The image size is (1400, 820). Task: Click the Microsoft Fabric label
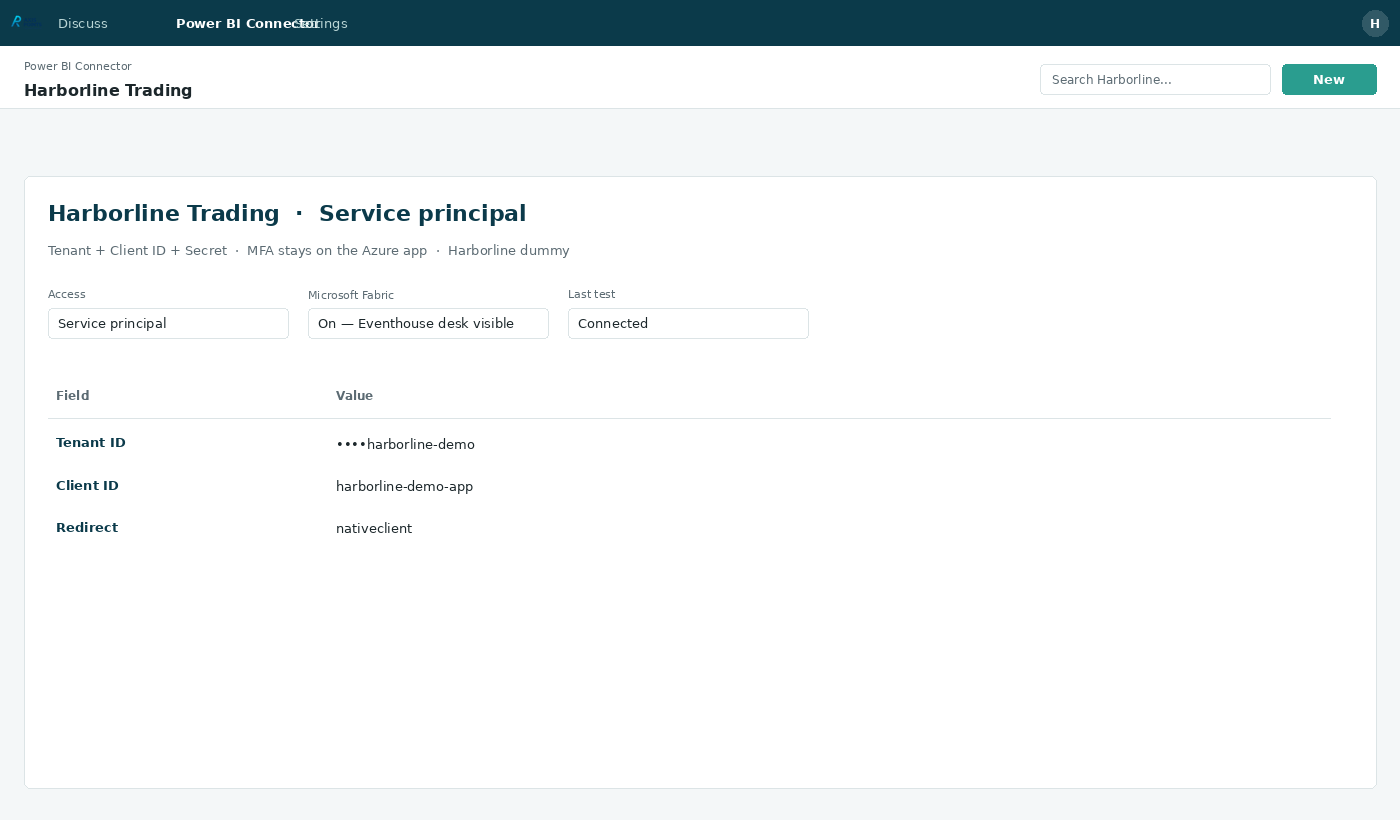[x=351, y=295]
